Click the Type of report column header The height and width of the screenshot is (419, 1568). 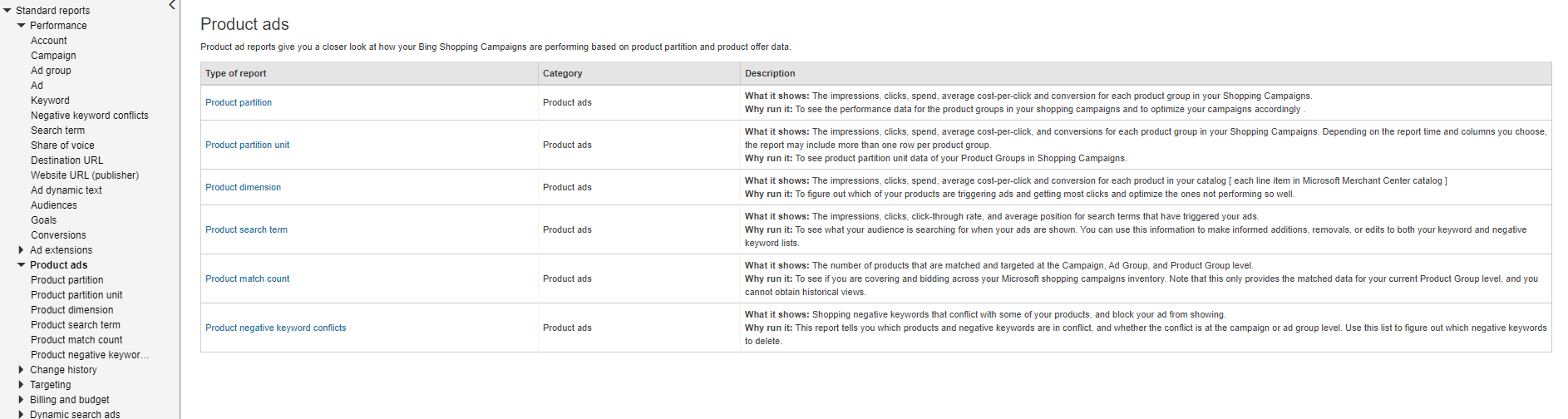[x=236, y=73]
